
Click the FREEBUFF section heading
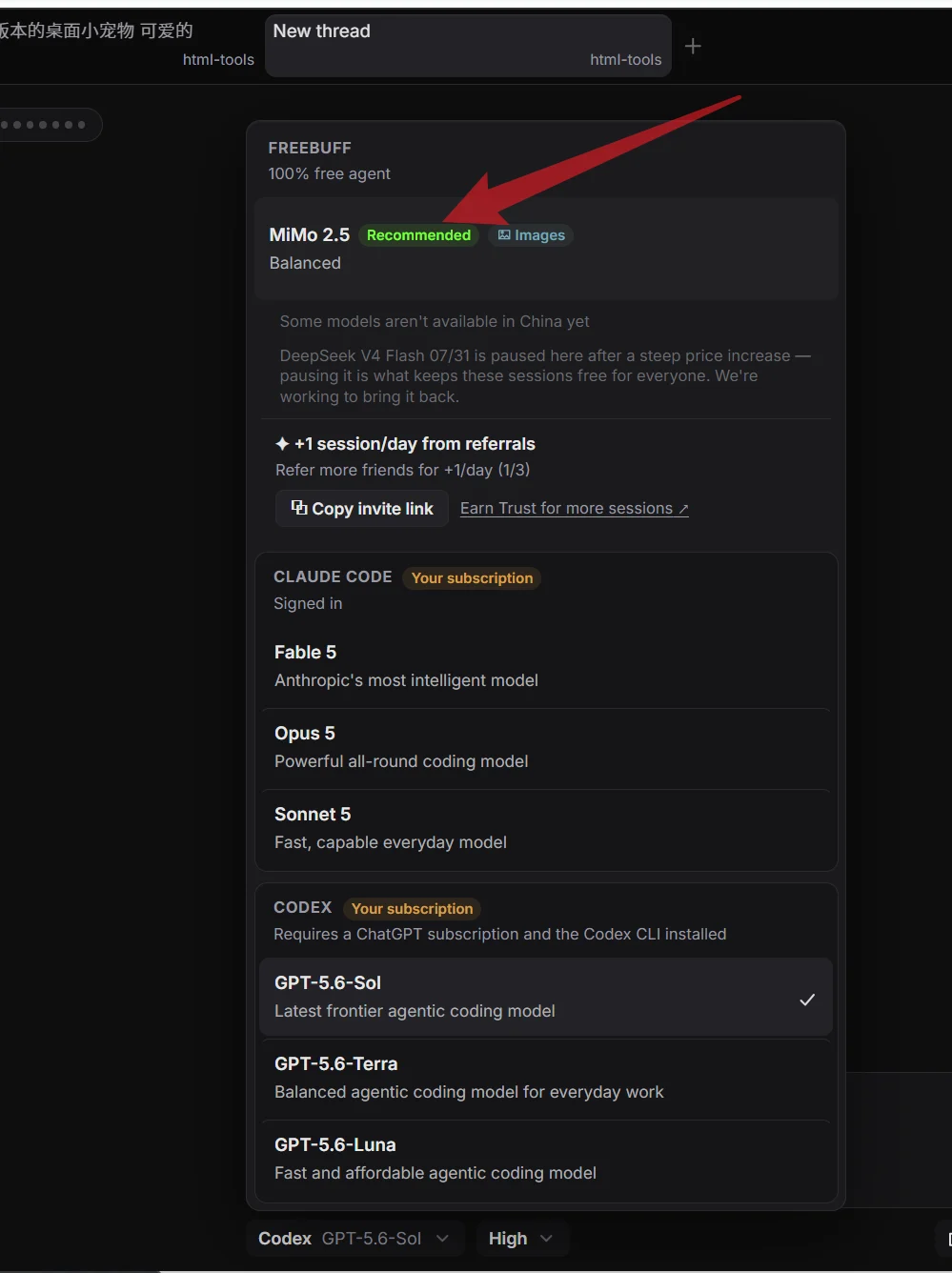click(x=310, y=148)
